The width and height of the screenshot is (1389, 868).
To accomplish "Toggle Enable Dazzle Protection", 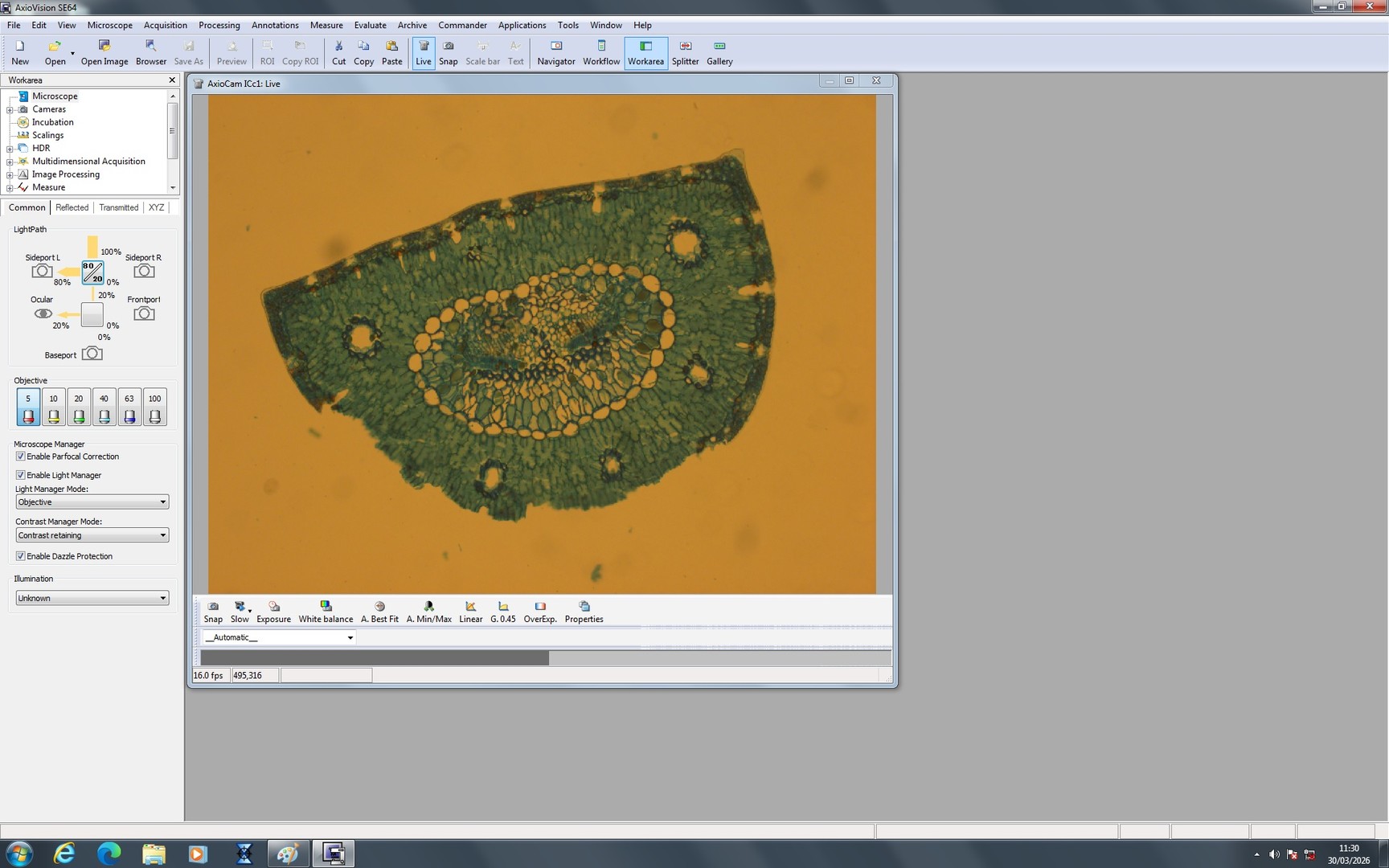I will click(x=20, y=555).
